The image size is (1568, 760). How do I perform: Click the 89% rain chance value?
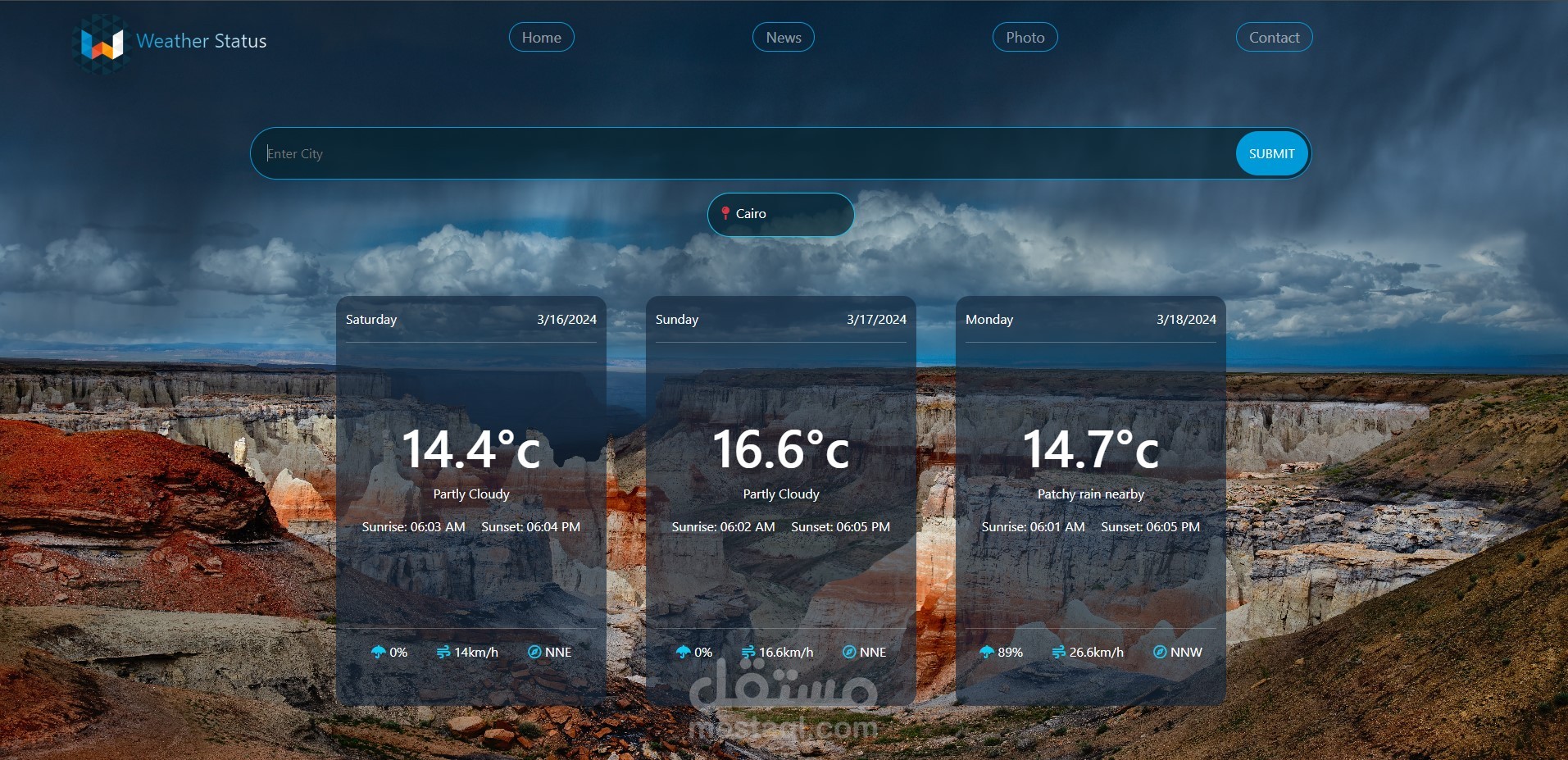pos(1010,652)
